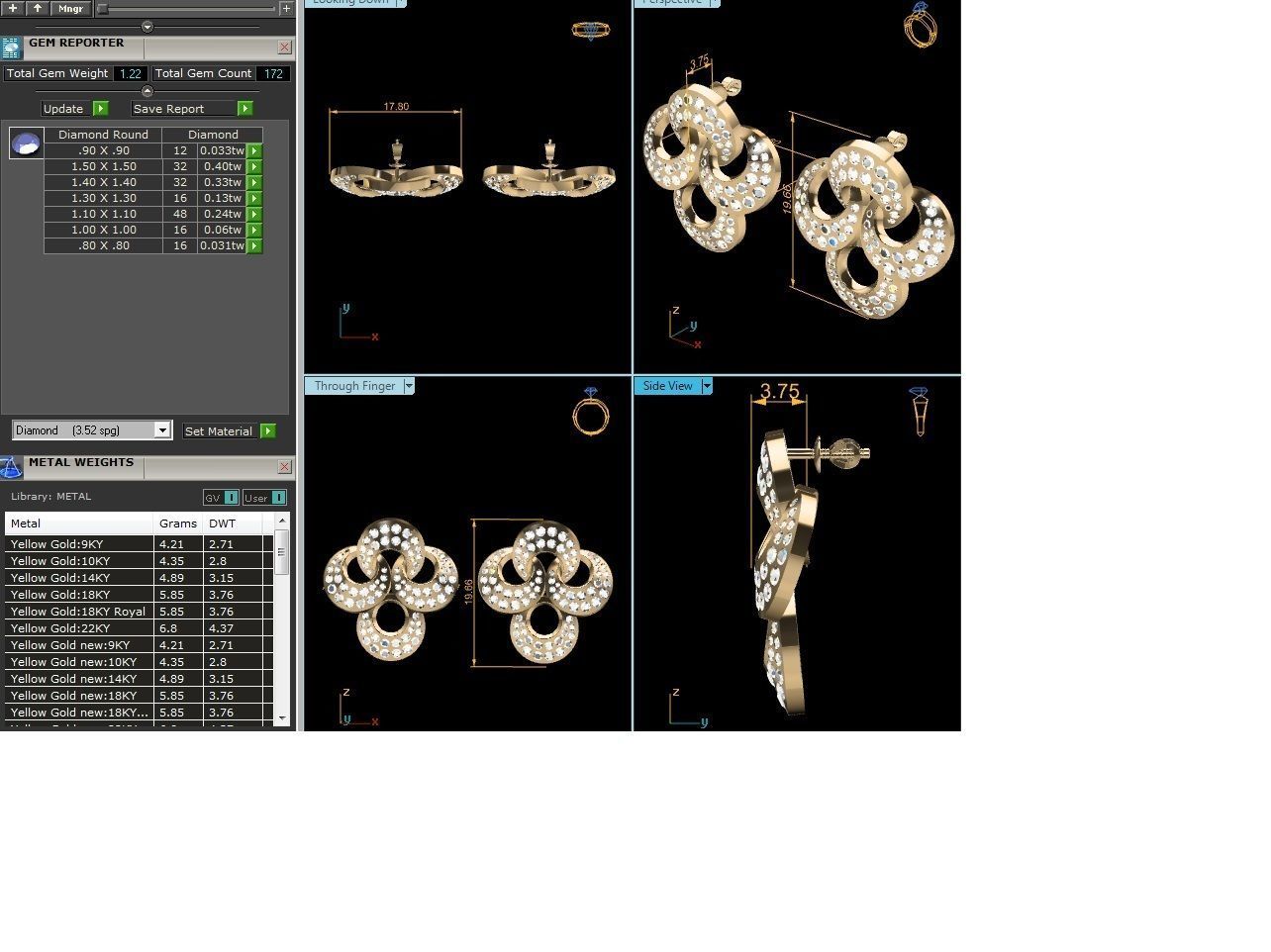Click the Diamond Round column header
The image size is (1271, 952).
click(x=103, y=135)
